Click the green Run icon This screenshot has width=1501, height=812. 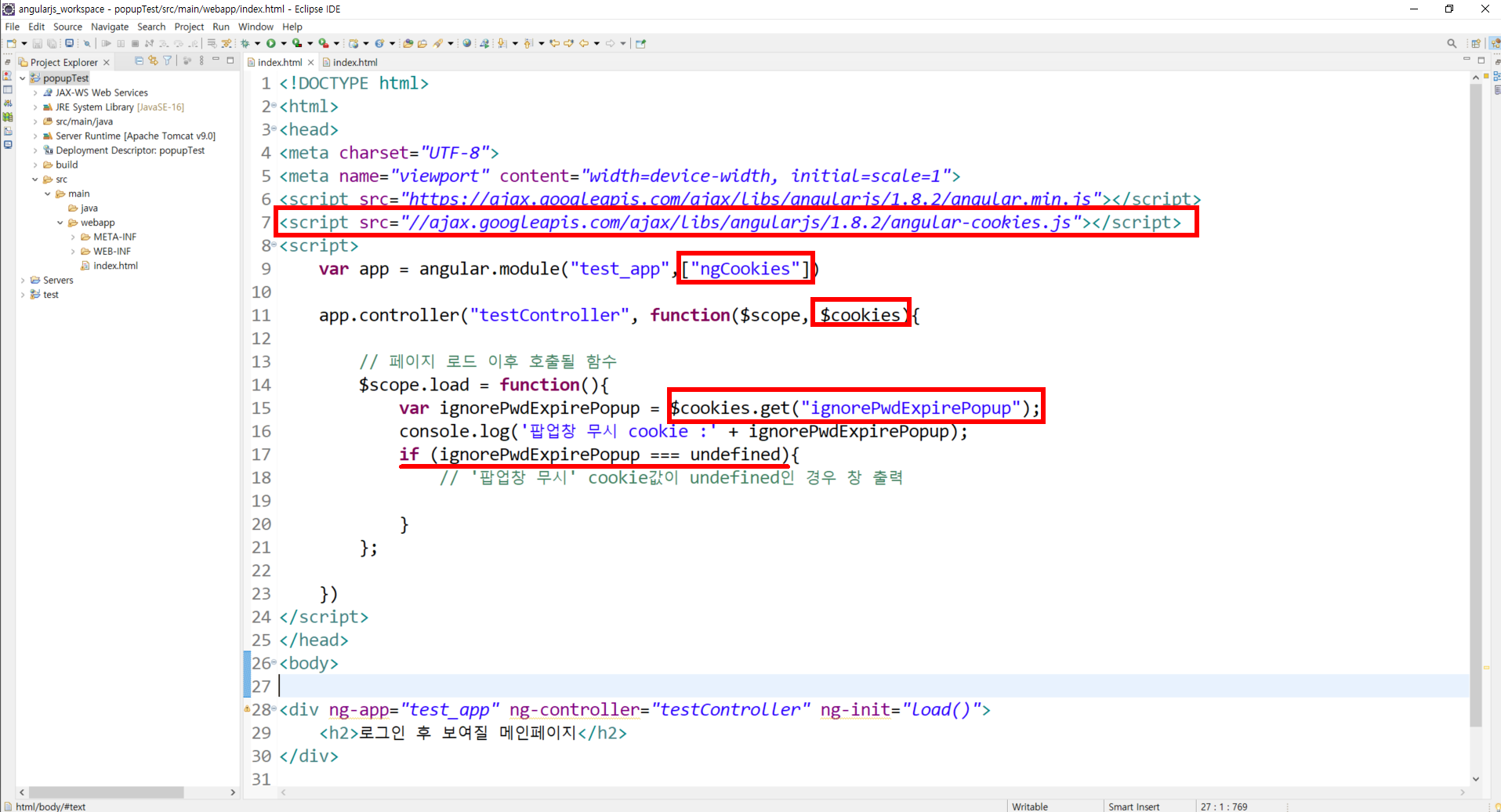271,43
